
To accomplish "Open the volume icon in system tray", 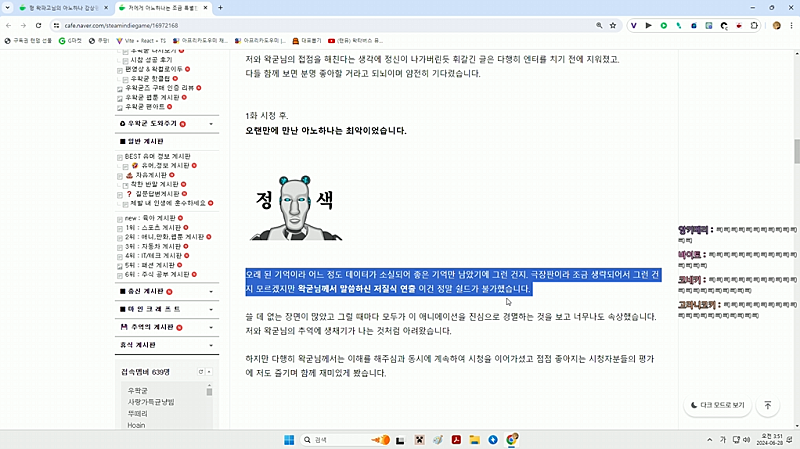I will (746, 440).
